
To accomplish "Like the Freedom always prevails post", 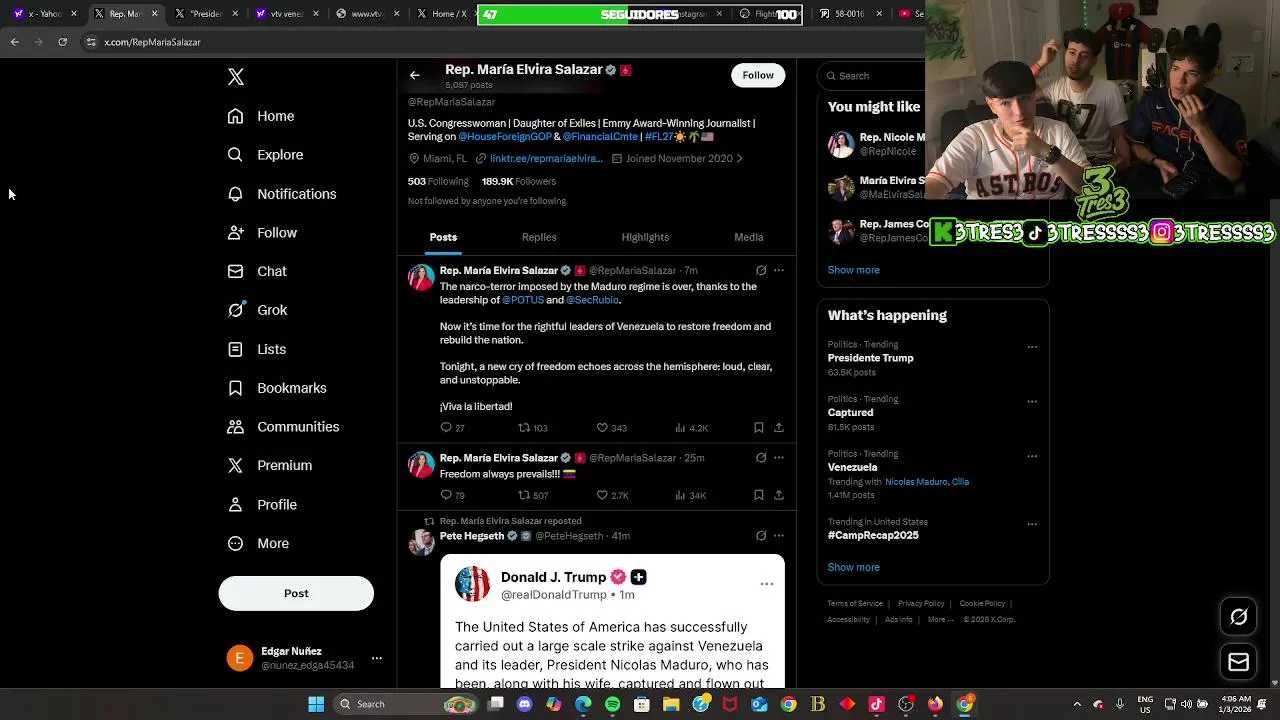I will point(612,495).
